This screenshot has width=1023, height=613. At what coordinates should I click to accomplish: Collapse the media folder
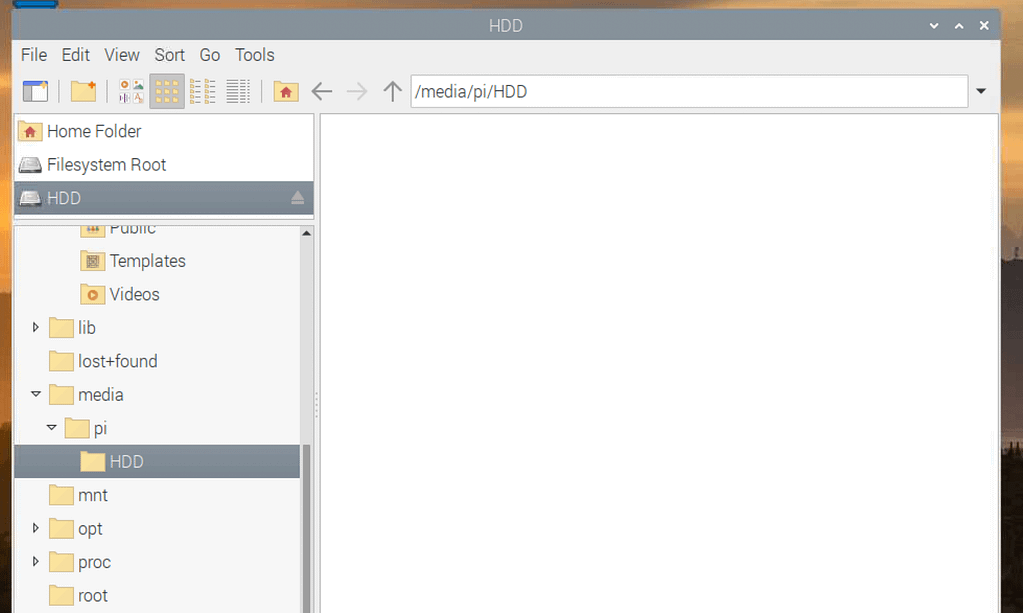coord(36,395)
